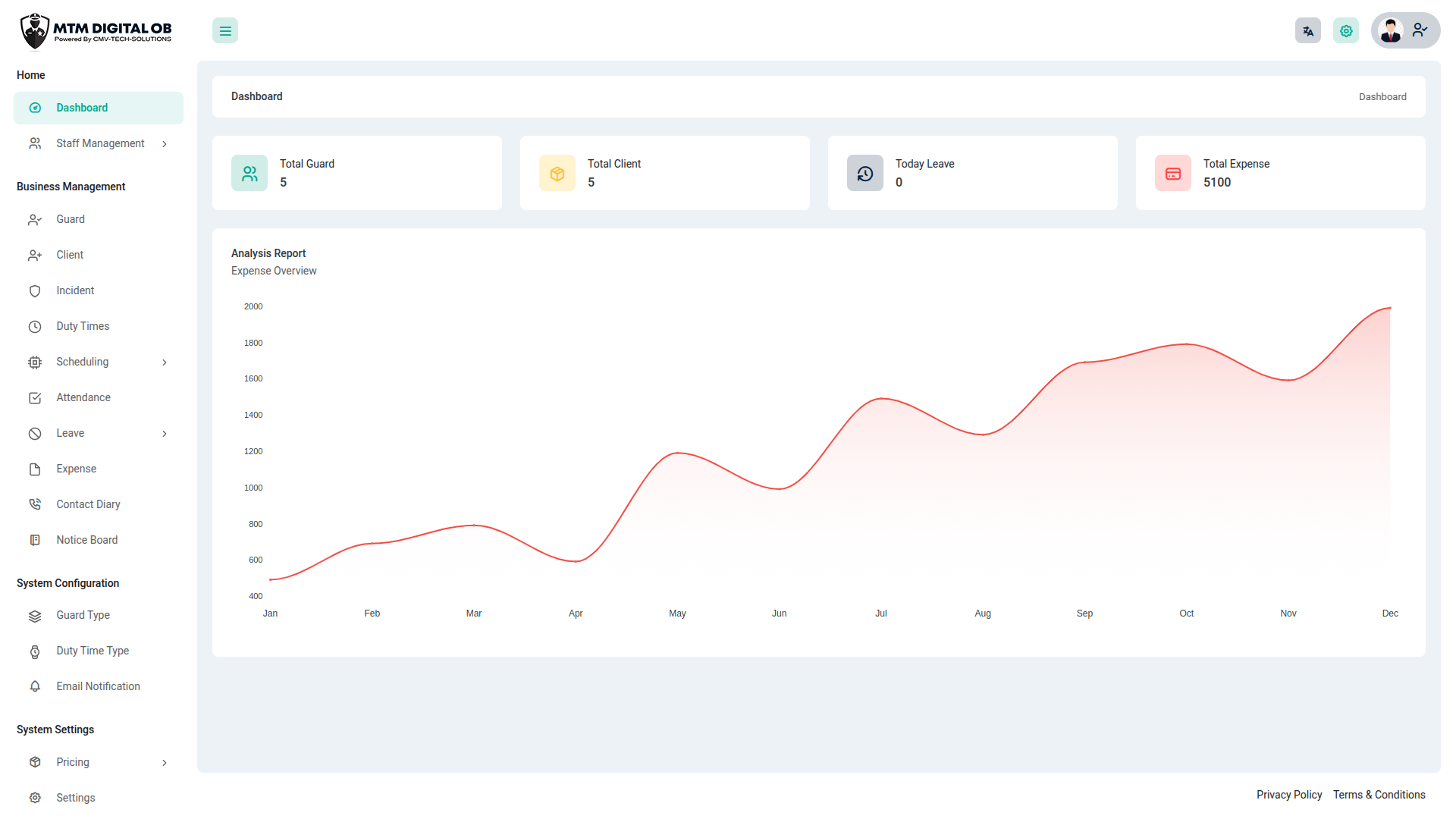Screen dimensions: 1456x819
Task: Open the teal settings gear icon
Action: pos(1345,31)
